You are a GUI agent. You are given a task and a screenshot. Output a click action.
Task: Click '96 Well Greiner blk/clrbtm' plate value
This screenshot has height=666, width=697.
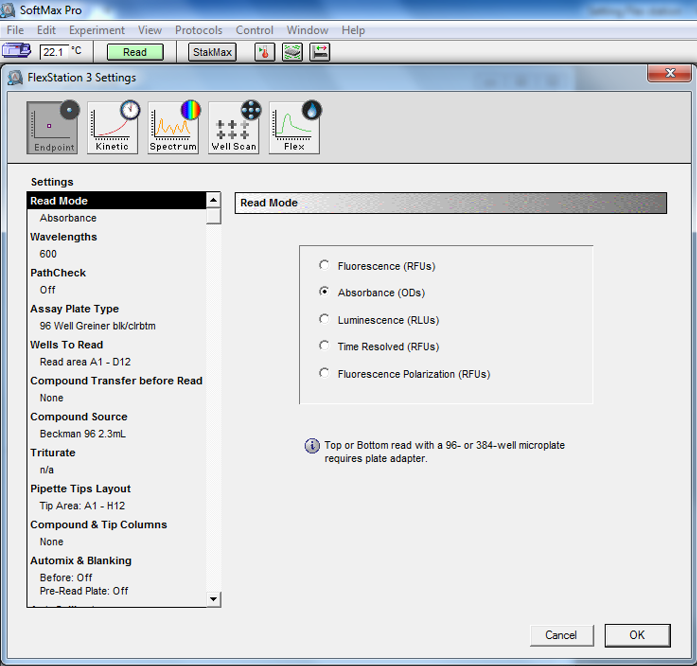pyautogui.click(x=97, y=326)
